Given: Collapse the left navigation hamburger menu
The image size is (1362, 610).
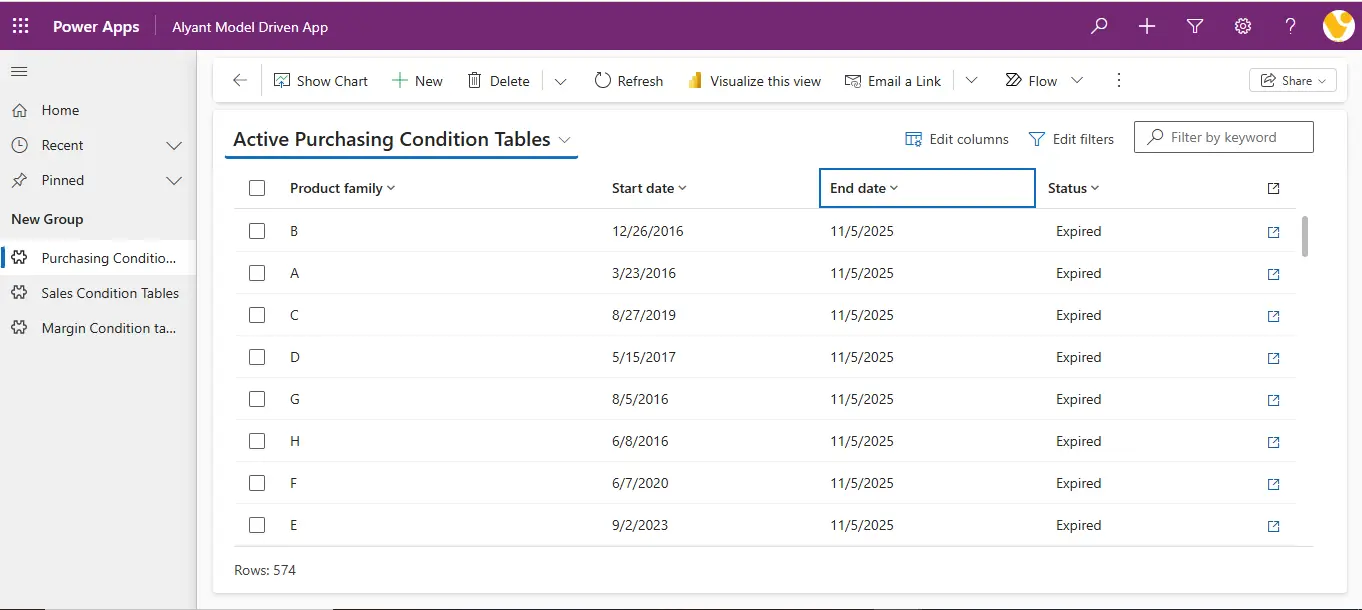Looking at the screenshot, I should click(19, 71).
